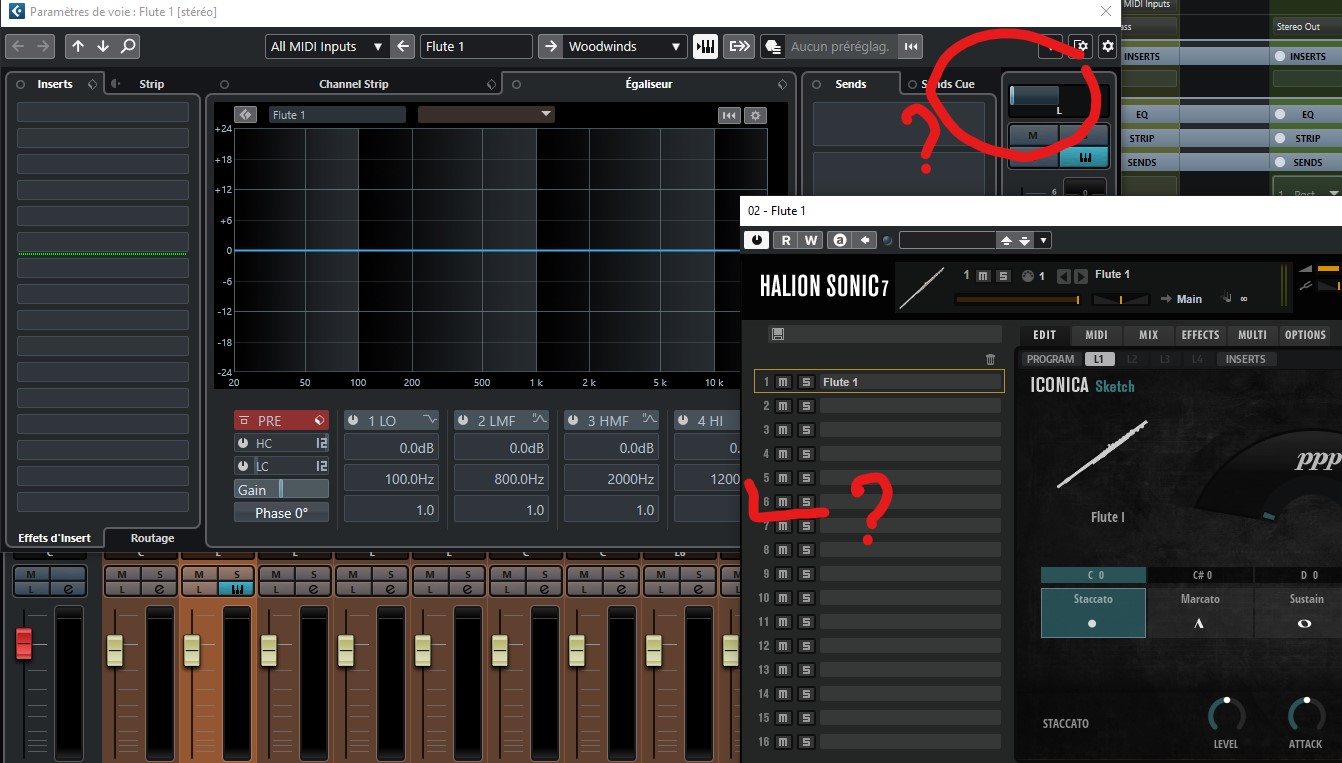
Task: Toggle the 4 HI band power
Action: point(684,421)
